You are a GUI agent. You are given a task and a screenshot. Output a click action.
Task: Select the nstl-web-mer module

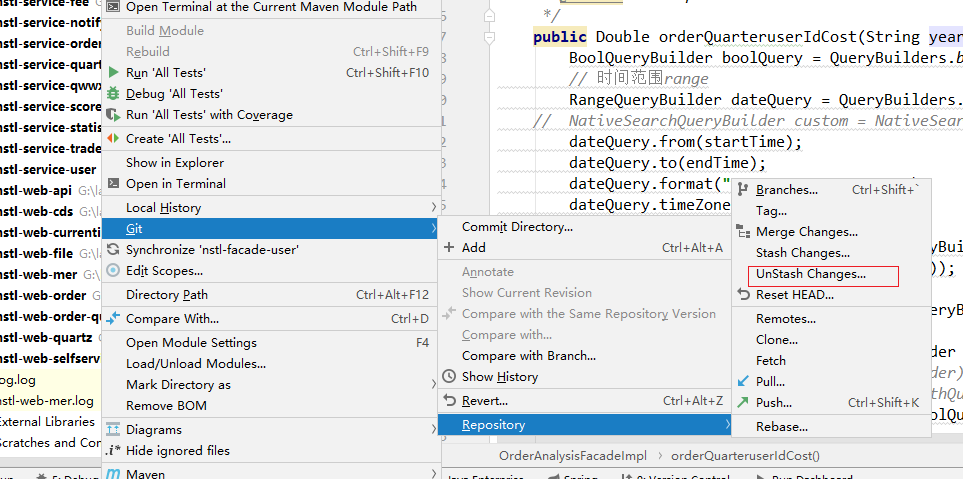pos(39,274)
